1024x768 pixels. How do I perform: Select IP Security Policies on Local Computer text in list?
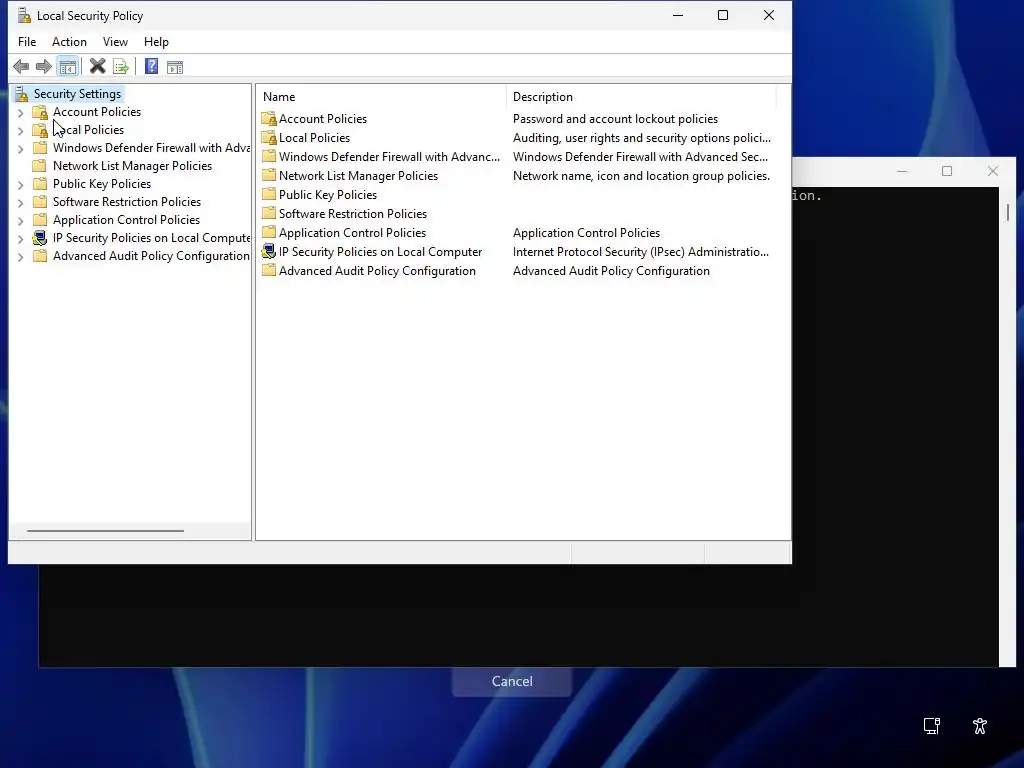pyautogui.click(x=381, y=251)
